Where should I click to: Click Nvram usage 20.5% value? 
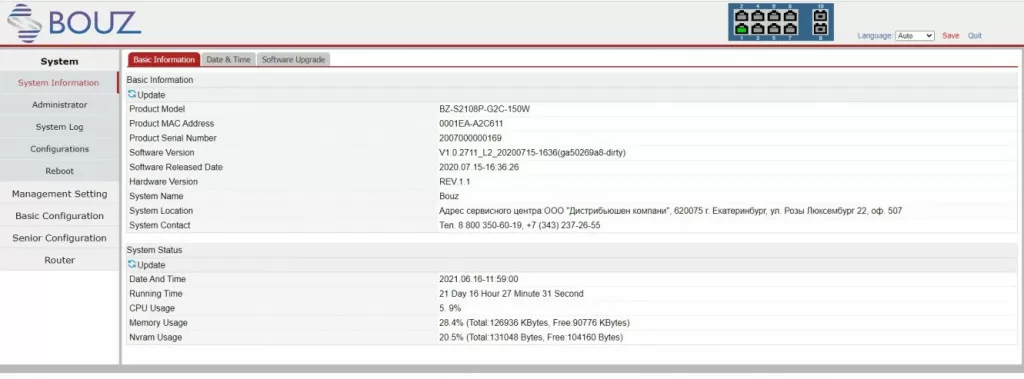coord(531,337)
